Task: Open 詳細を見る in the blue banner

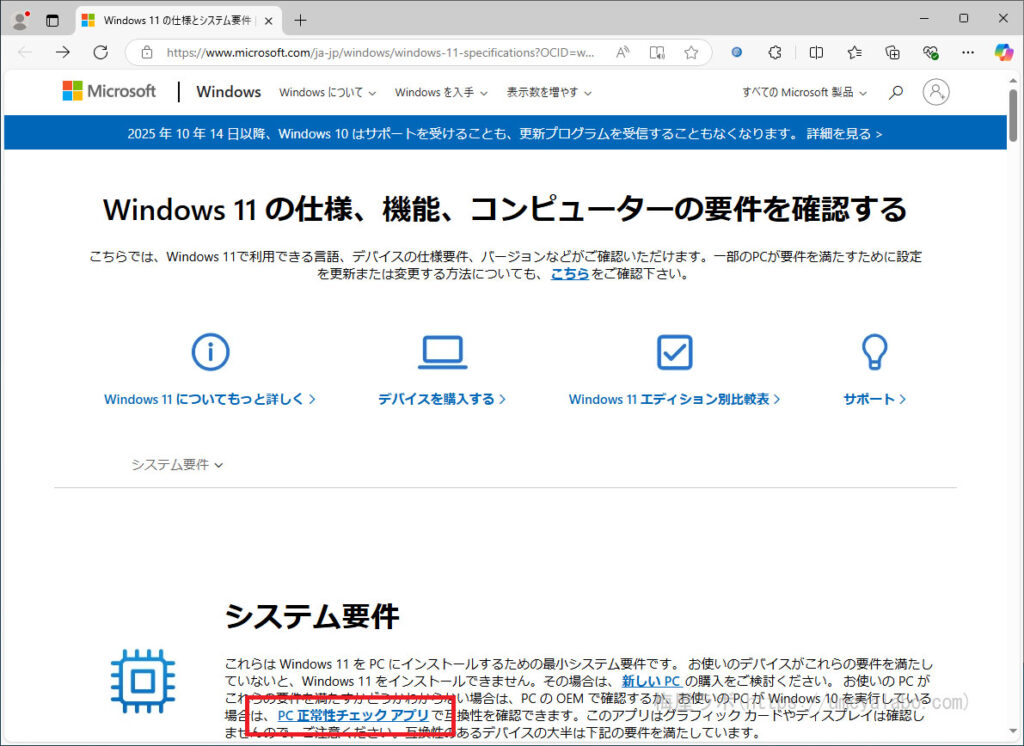Action: (844, 134)
